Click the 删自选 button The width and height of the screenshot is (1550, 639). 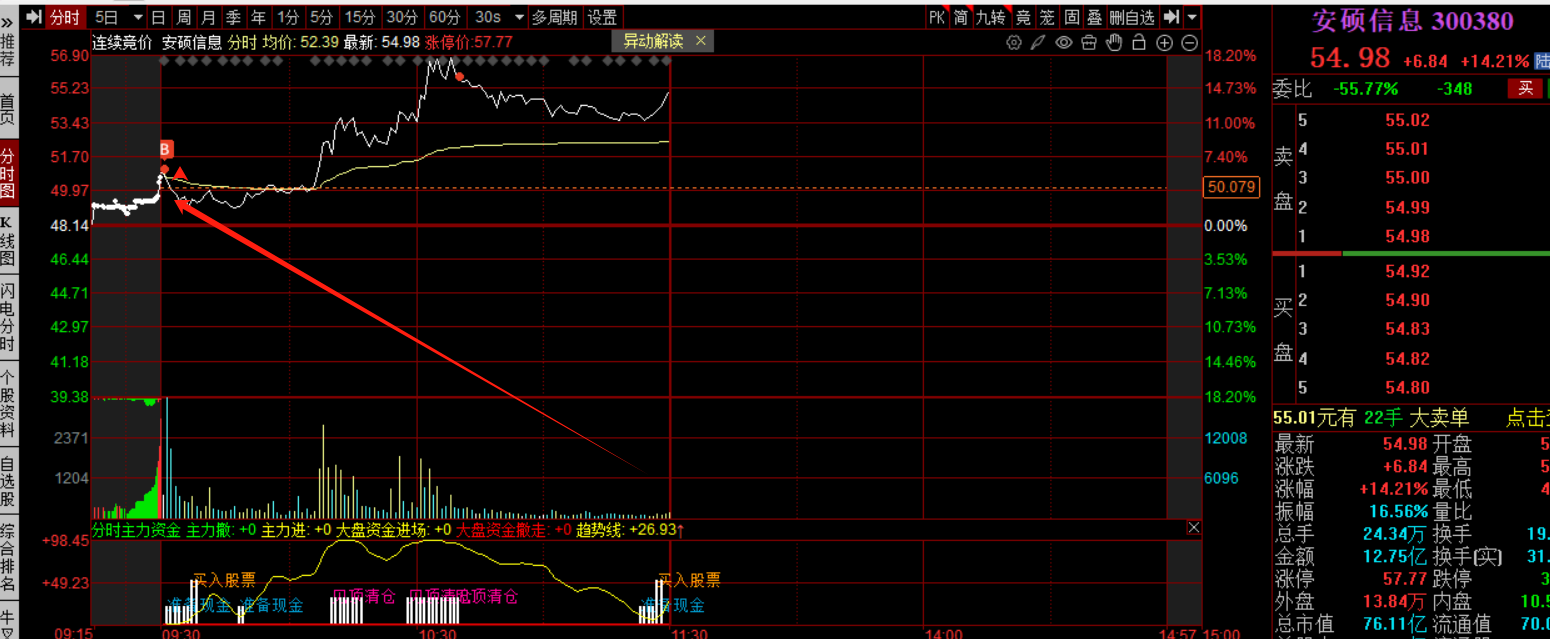(1132, 17)
